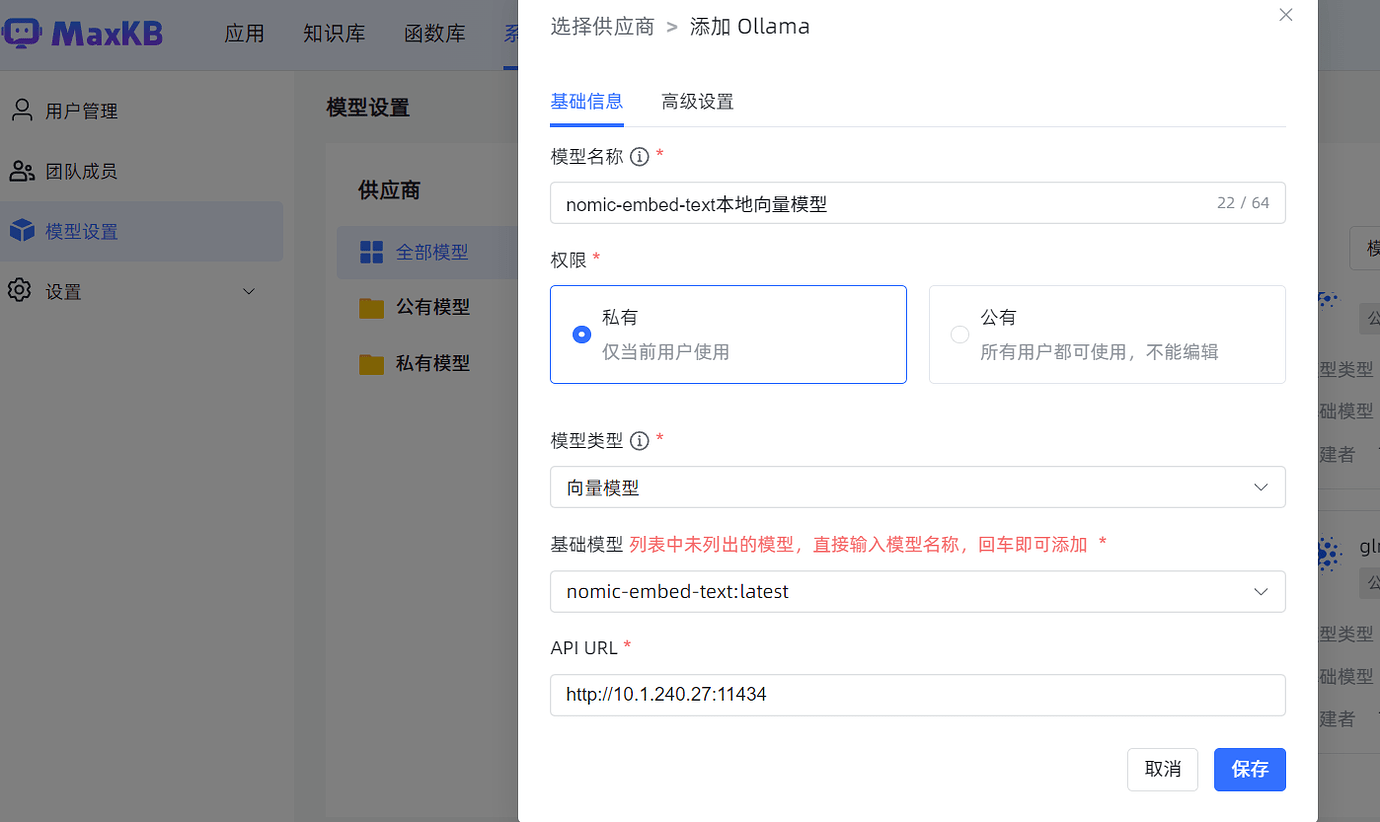Click 取消 to cancel the dialog

1162,769
